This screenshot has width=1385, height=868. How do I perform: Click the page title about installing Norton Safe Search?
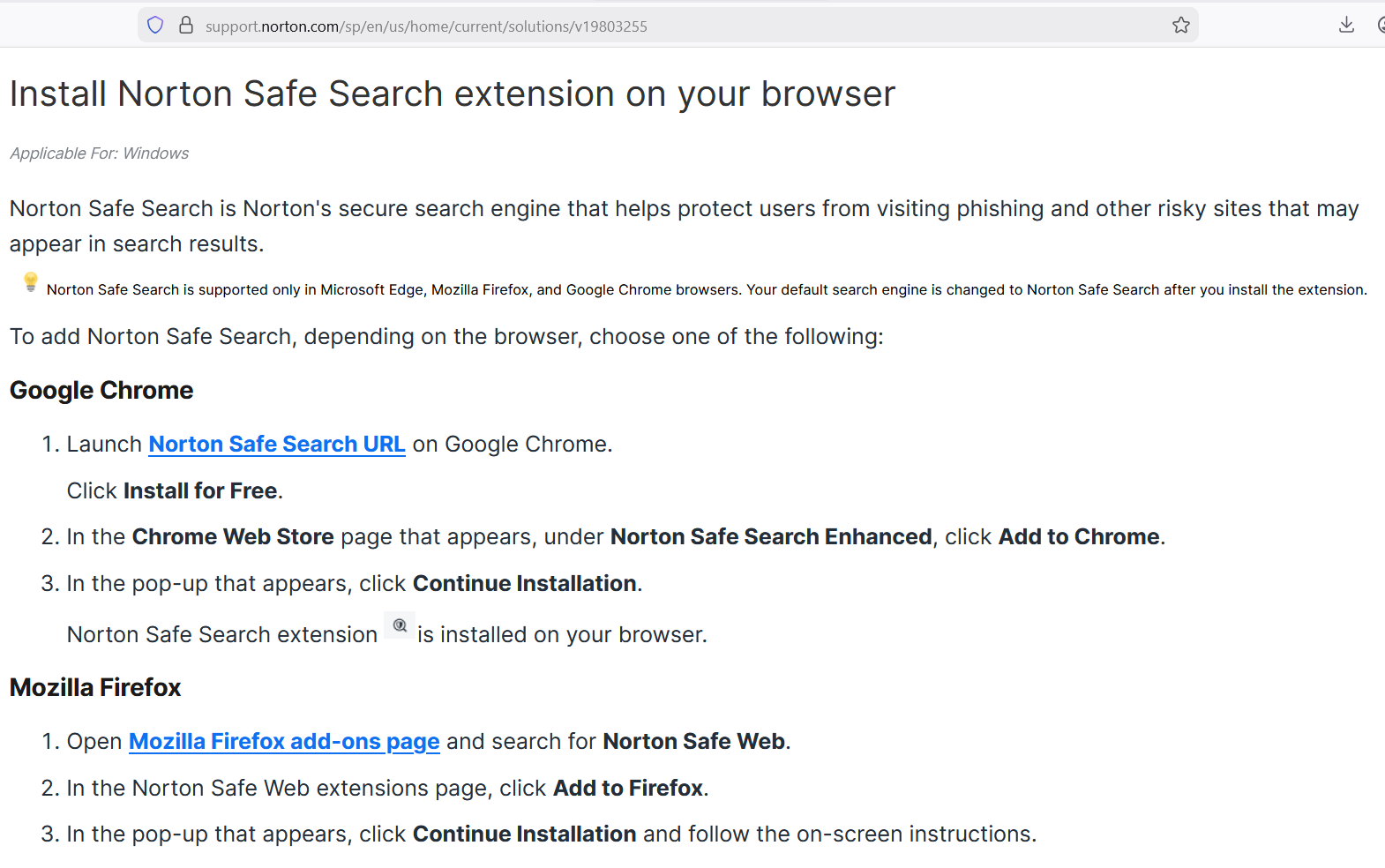[x=452, y=94]
